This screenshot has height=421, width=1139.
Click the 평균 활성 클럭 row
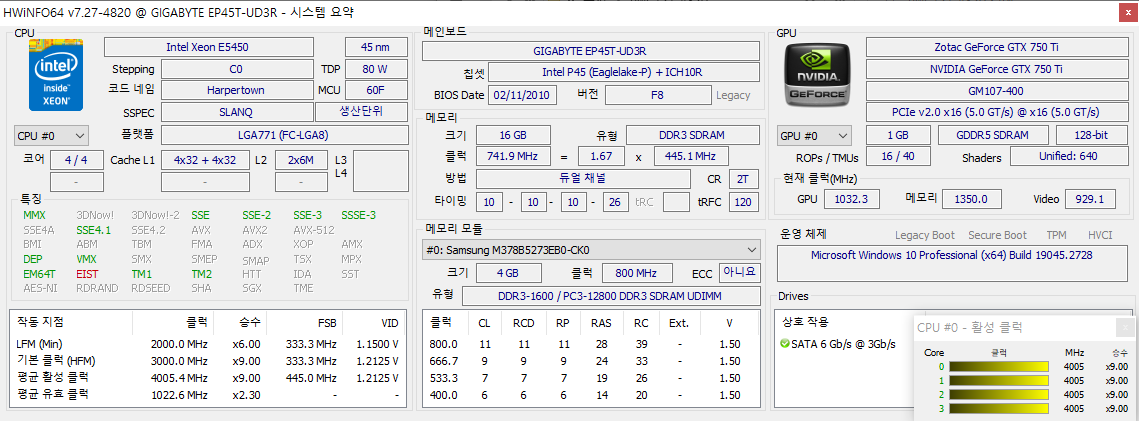coord(208,378)
